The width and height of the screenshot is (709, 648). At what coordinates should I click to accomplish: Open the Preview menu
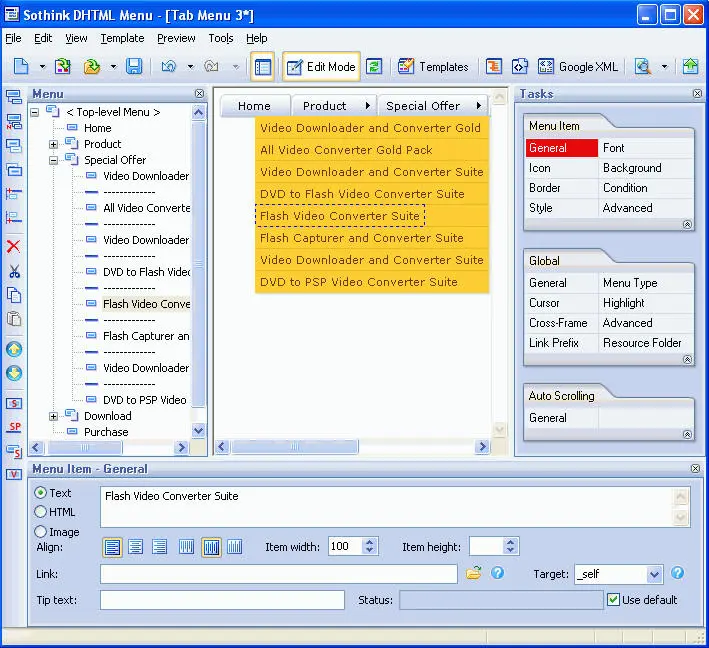point(176,38)
